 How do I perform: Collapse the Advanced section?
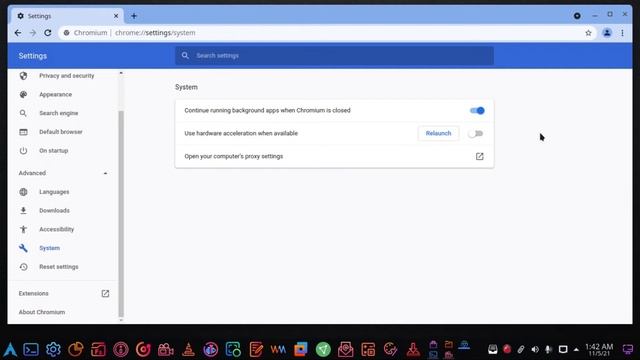coord(105,173)
